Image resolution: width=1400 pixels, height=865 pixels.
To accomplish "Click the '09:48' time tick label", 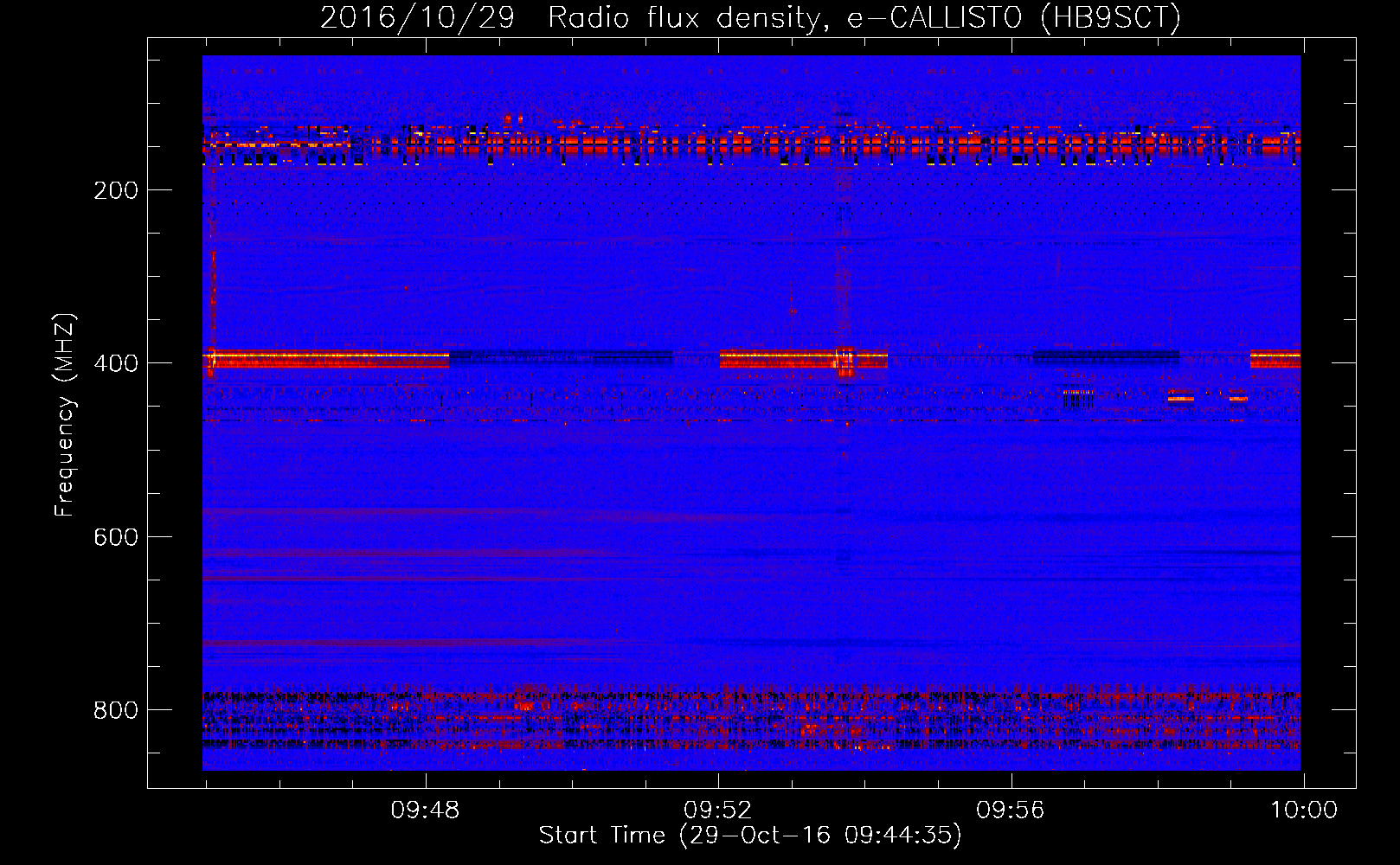I will (x=425, y=811).
